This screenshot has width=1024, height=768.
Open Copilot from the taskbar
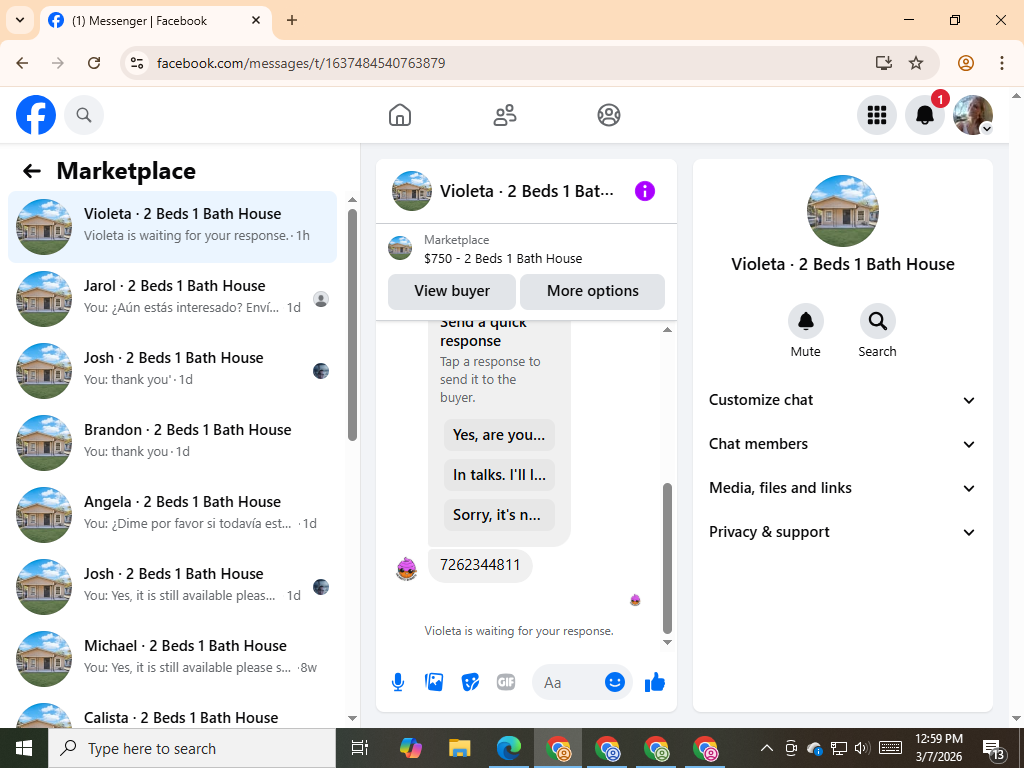tap(411, 748)
